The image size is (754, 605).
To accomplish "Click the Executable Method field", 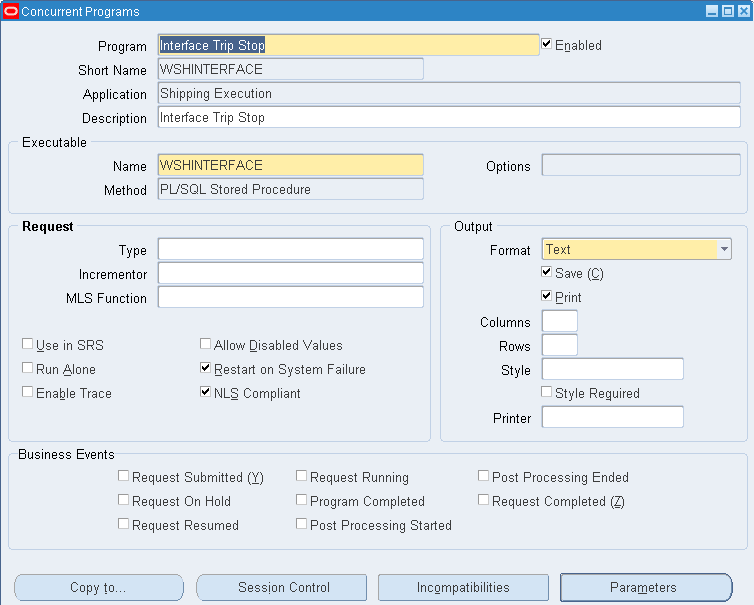I will click(290, 189).
